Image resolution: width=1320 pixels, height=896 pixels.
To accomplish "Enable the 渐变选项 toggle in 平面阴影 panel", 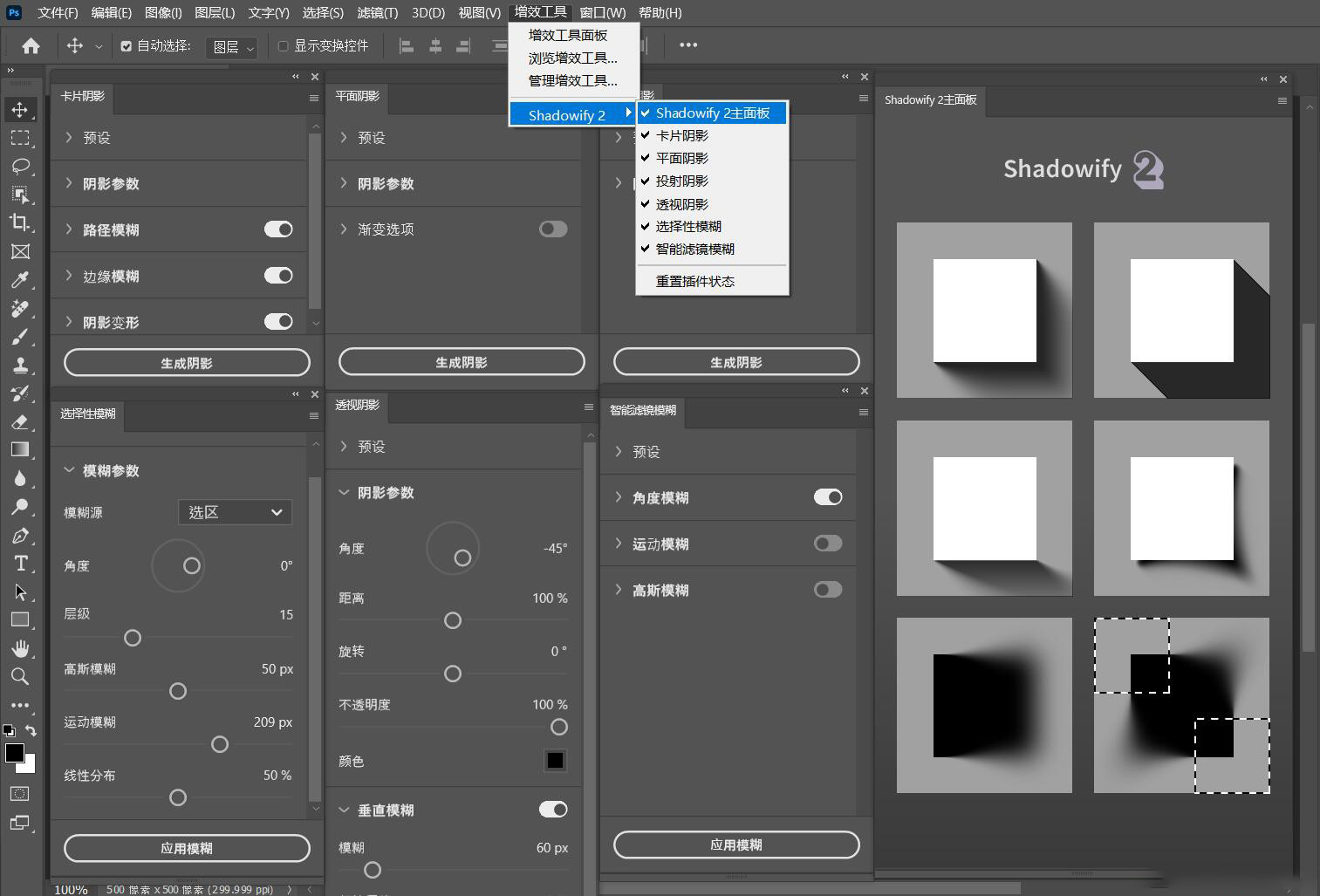I will click(x=553, y=229).
